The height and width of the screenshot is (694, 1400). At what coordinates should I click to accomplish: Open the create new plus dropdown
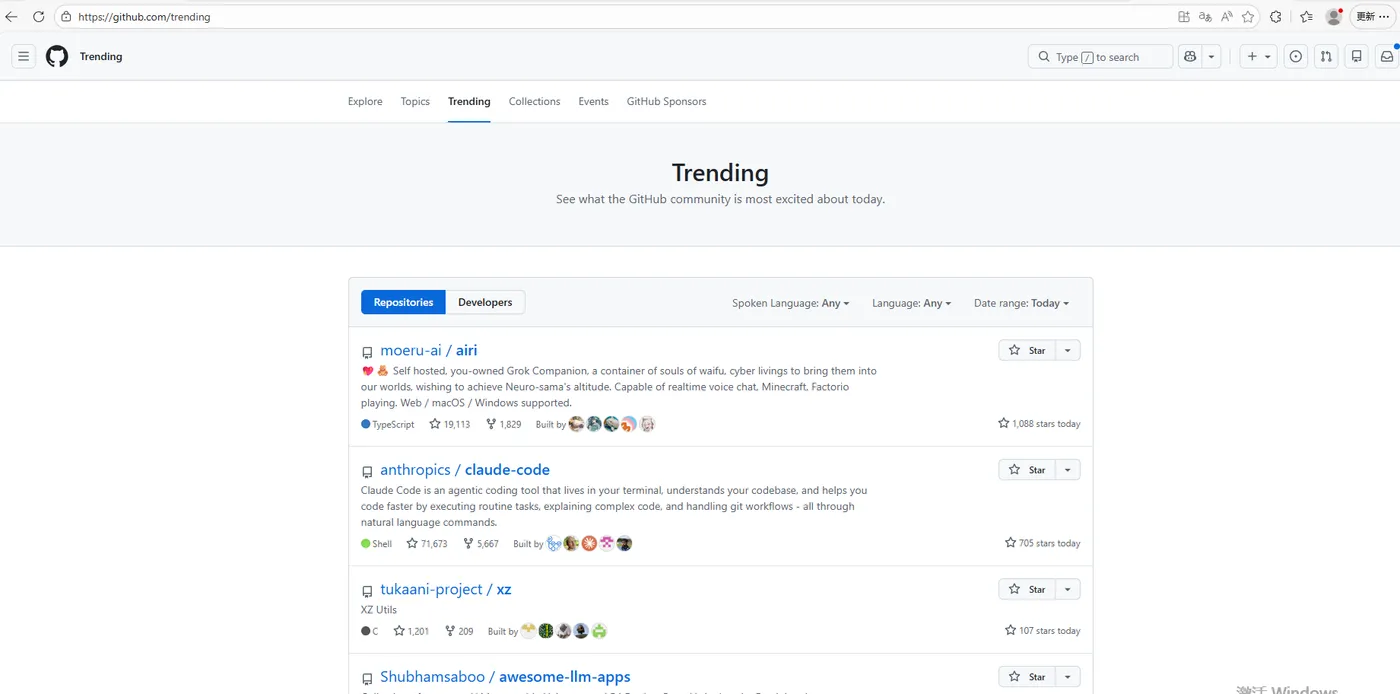pos(1258,57)
